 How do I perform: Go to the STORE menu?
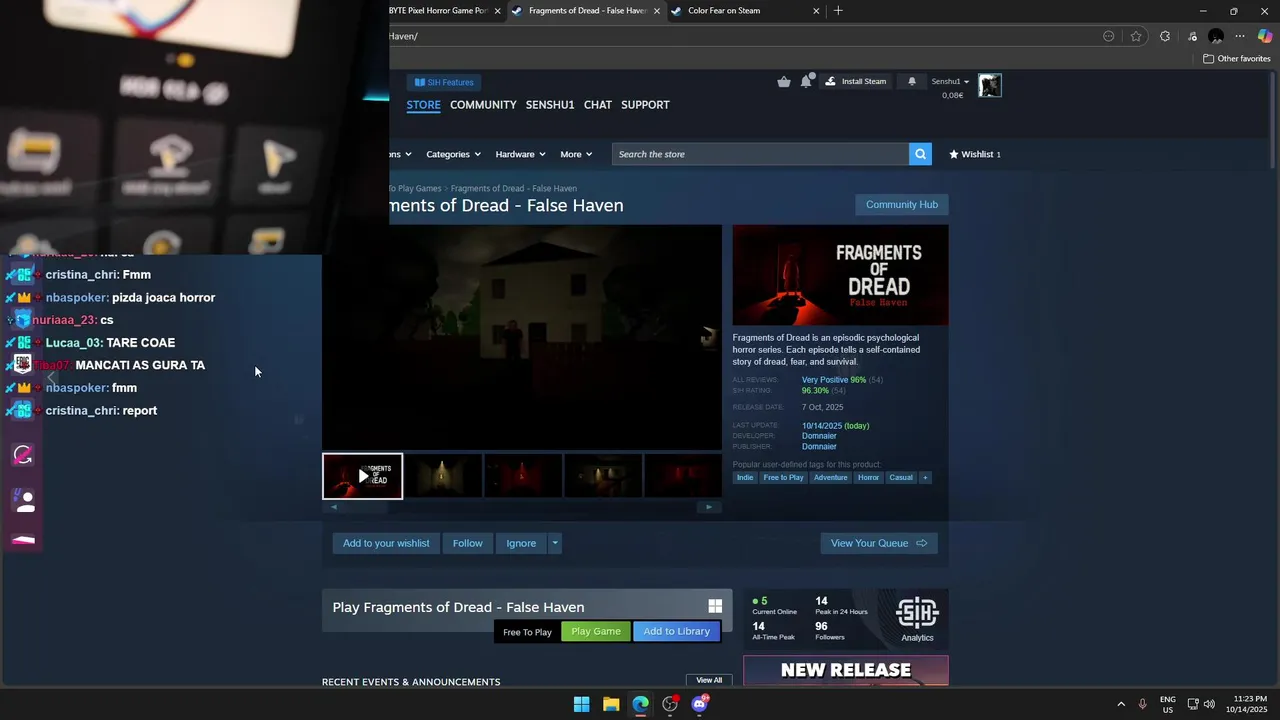[x=423, y=104]
